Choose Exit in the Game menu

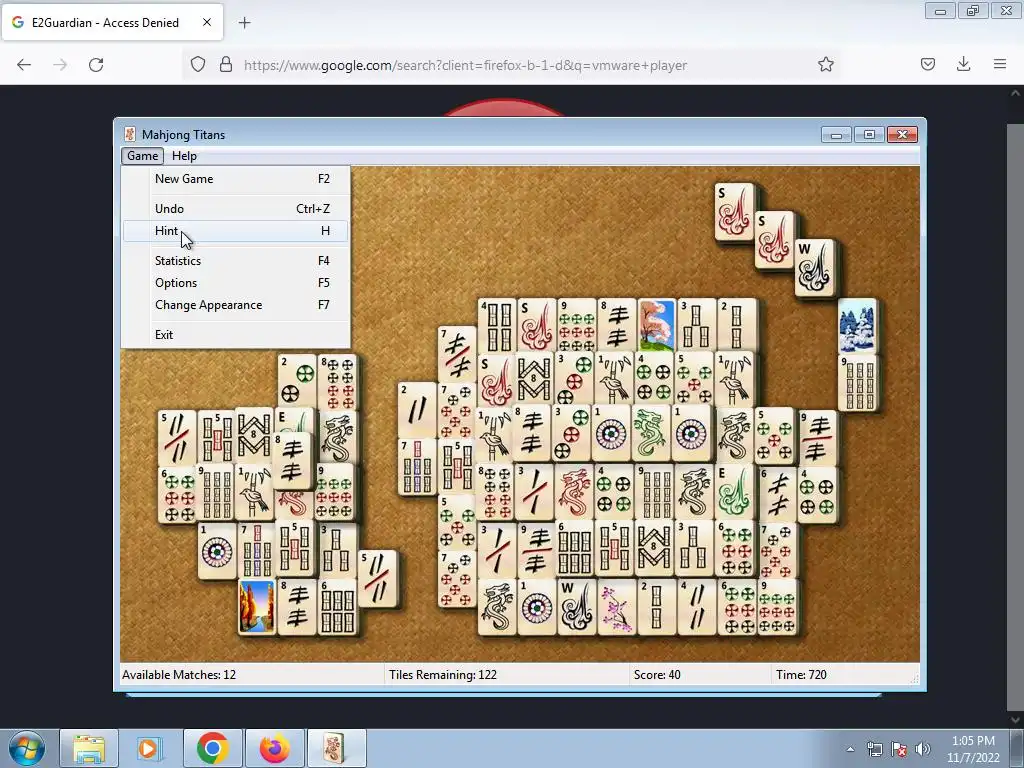[x=235, y=335]
